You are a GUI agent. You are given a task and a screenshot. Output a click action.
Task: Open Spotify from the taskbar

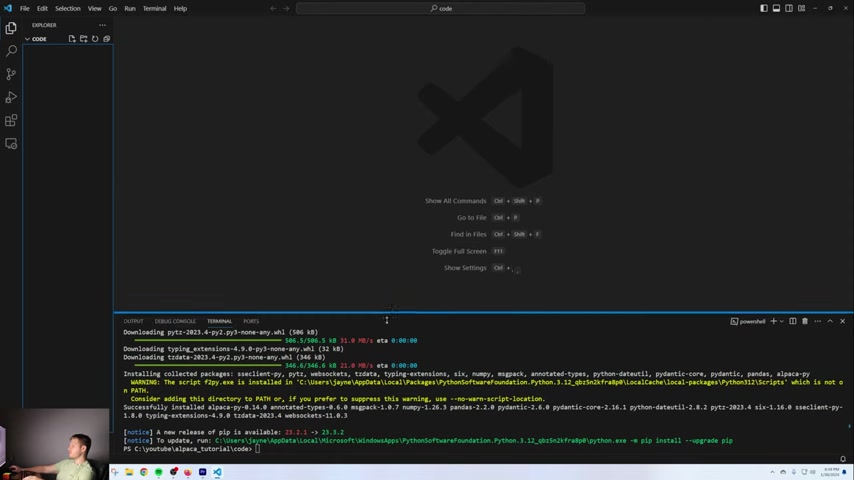(x=158, y=472)
